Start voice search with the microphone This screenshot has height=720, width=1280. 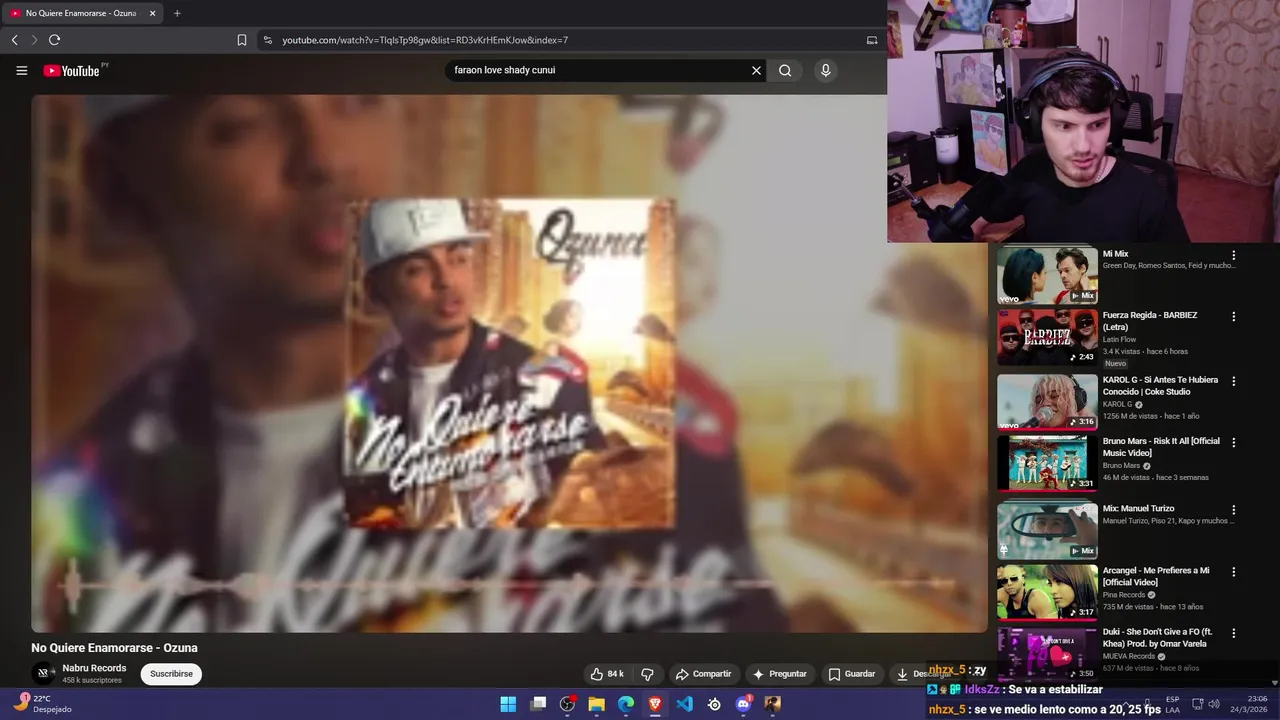[x=825, y=70]
